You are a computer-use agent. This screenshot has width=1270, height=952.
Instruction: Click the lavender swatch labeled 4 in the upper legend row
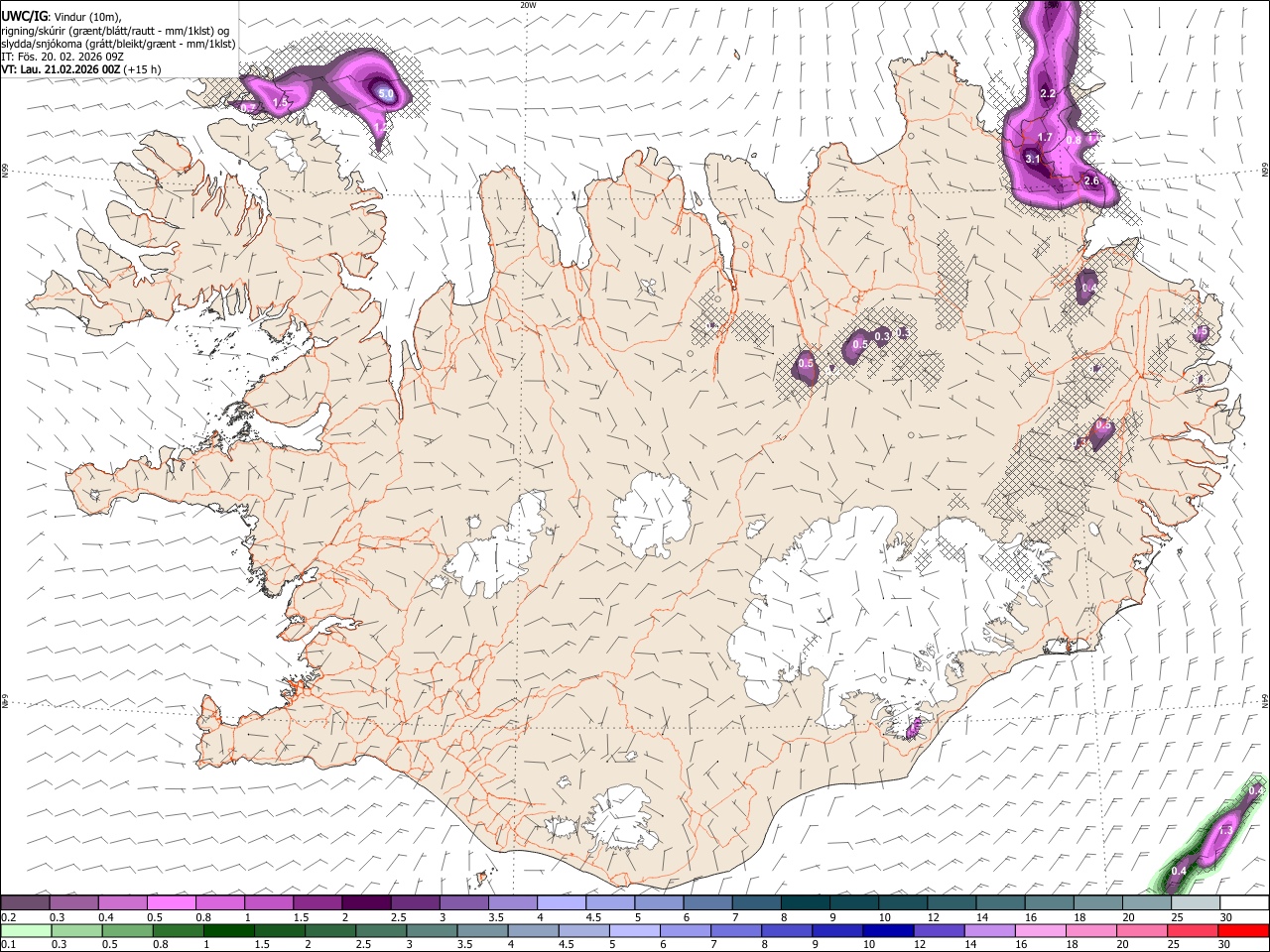[561, 903]
